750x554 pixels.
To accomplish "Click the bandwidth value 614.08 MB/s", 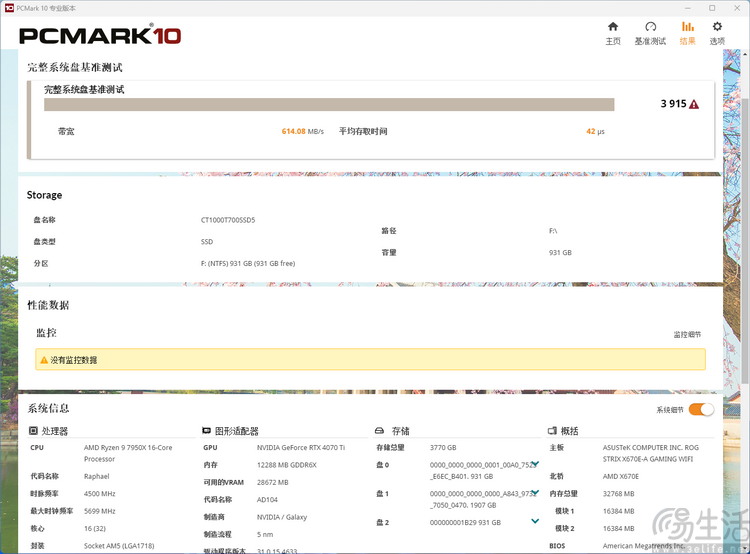I will tap(302, 131).
